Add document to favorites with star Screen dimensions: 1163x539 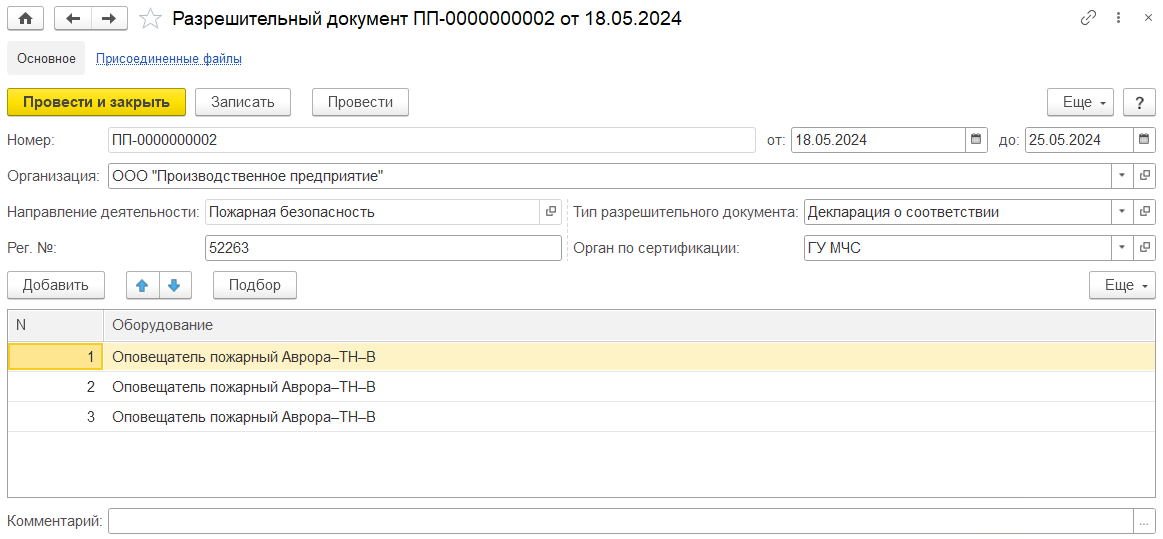coord(150,18)
